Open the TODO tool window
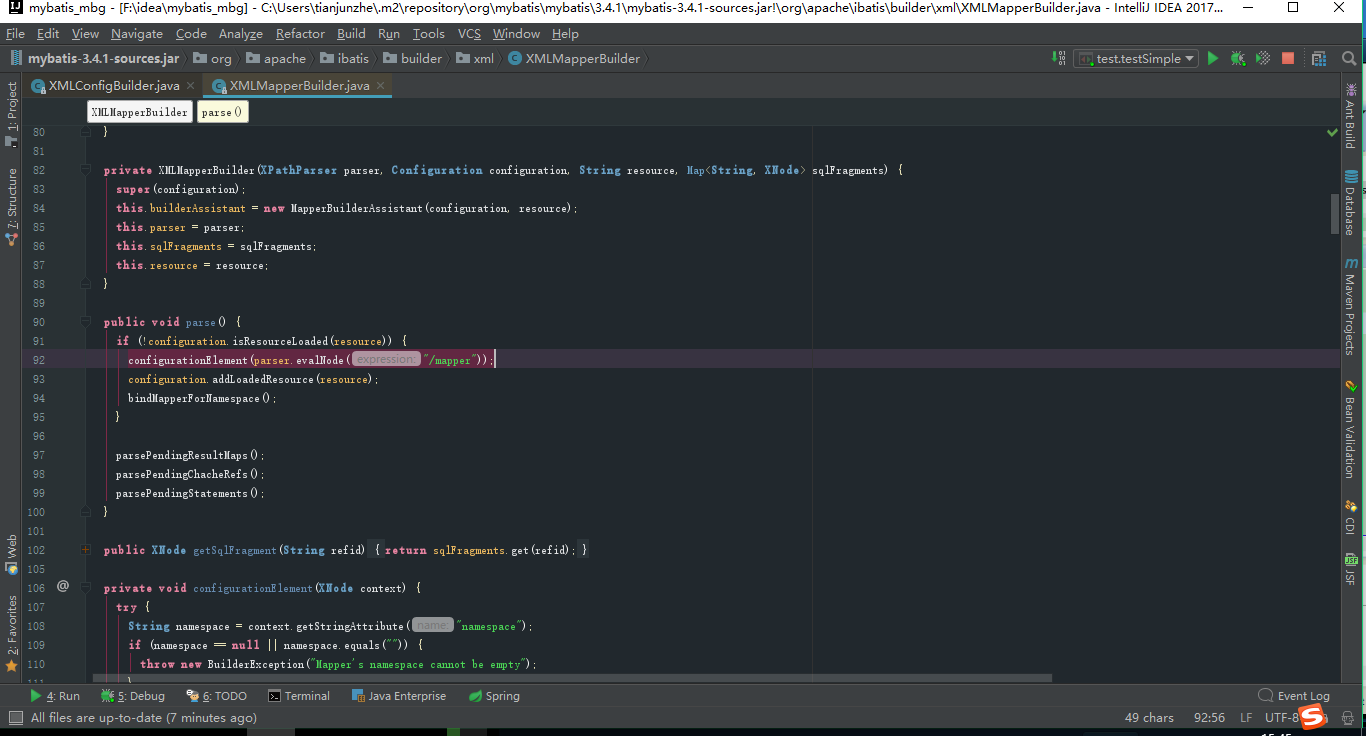 pyautogui.click(x=216, y=695)
